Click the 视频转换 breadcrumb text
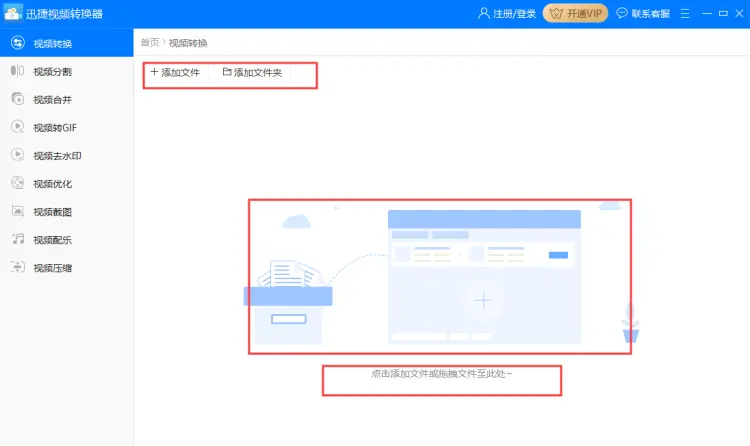750x446 pixels. tap(188, 43)
